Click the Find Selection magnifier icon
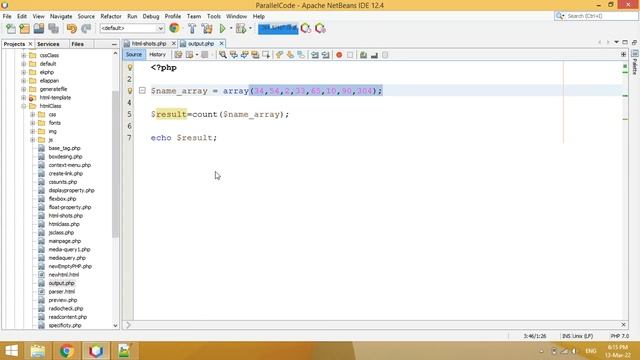640x360 pixels. pyautogui.click(x=222, y=55)
